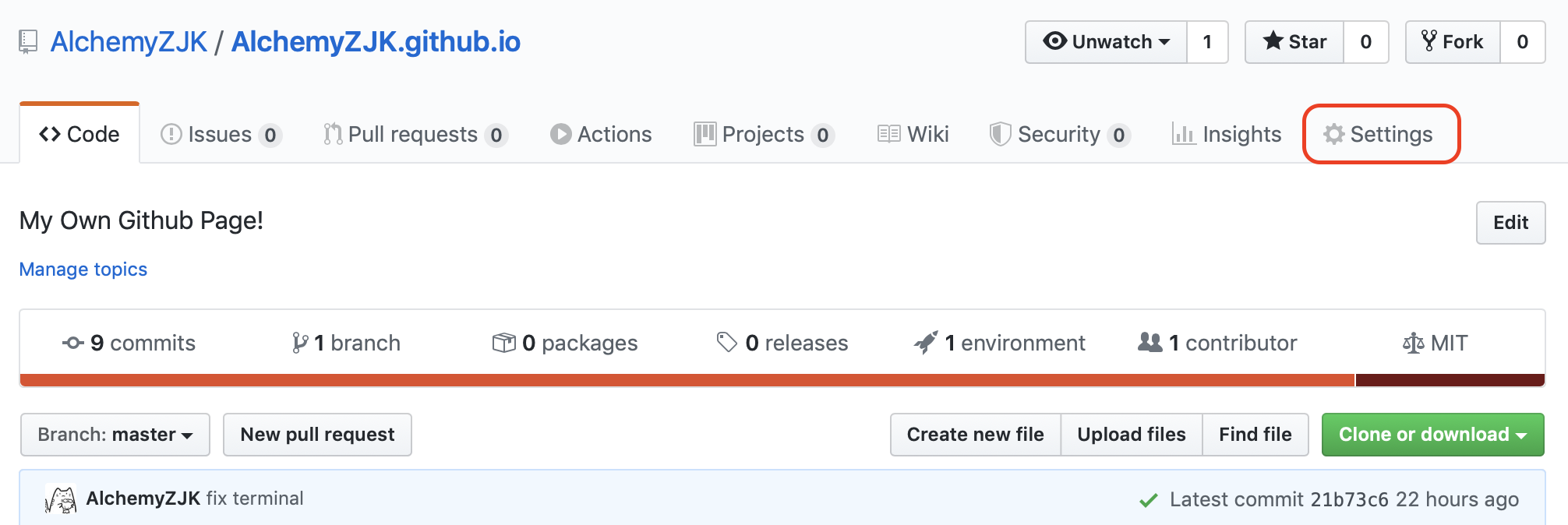Click the New pull request button

click(317, 435)
